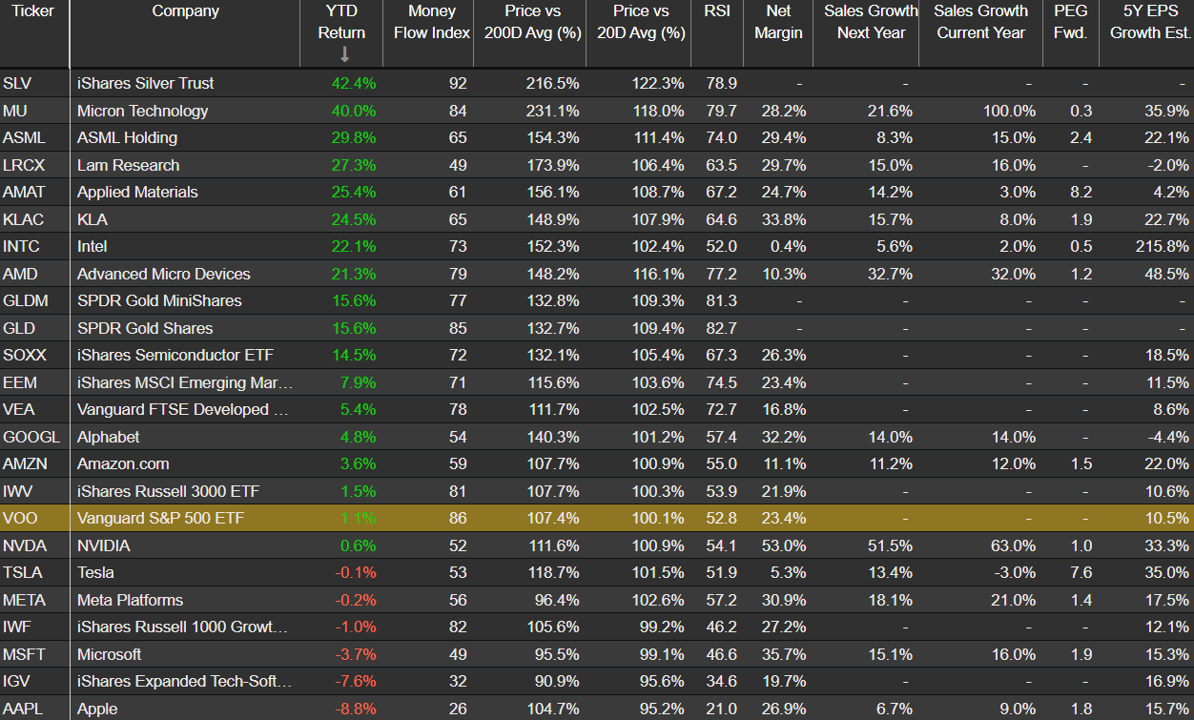Select the INTC ticker cell
Viewport: 1194px width, 720px height.
click(x=21, y=247)
